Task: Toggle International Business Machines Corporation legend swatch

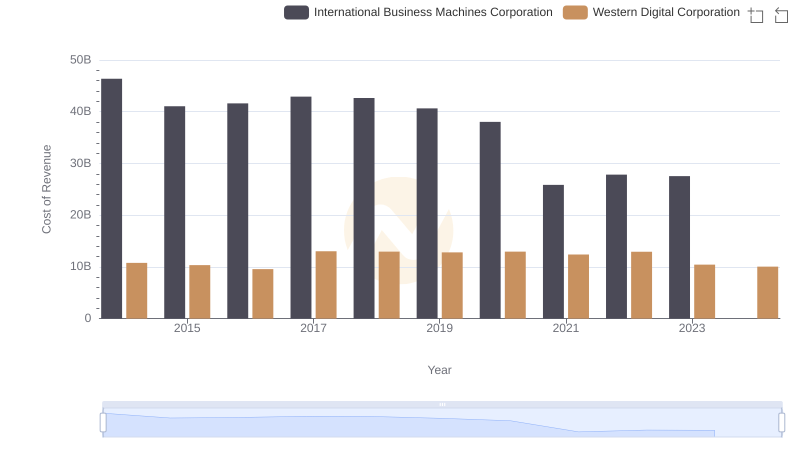Action: click(x=296, y=12)
